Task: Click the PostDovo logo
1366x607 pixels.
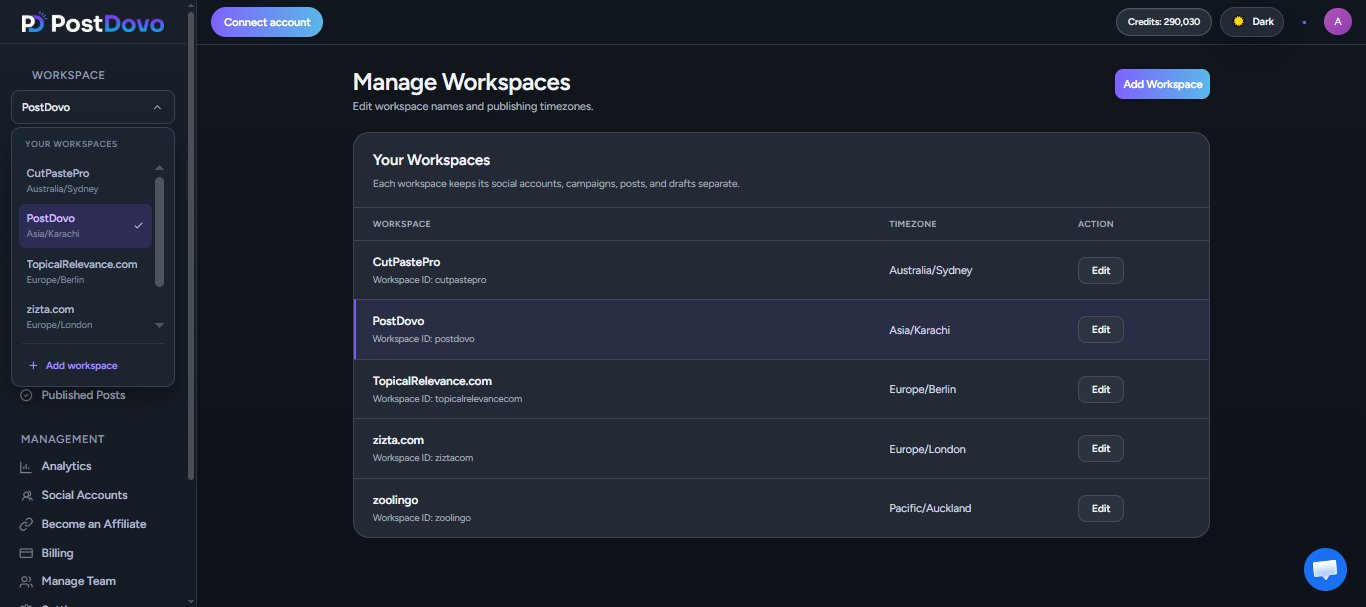Action: coord(92,22)
